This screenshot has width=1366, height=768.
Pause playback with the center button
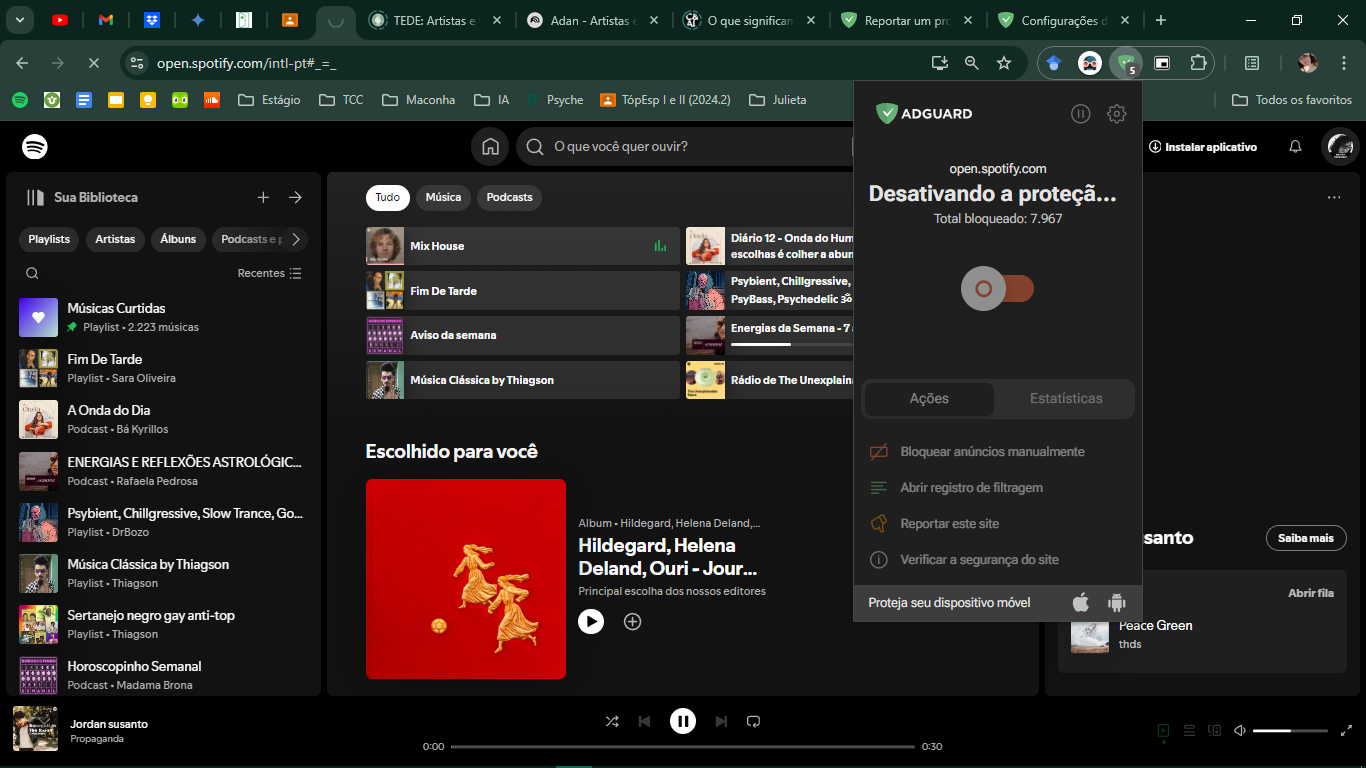coord(683,721)
